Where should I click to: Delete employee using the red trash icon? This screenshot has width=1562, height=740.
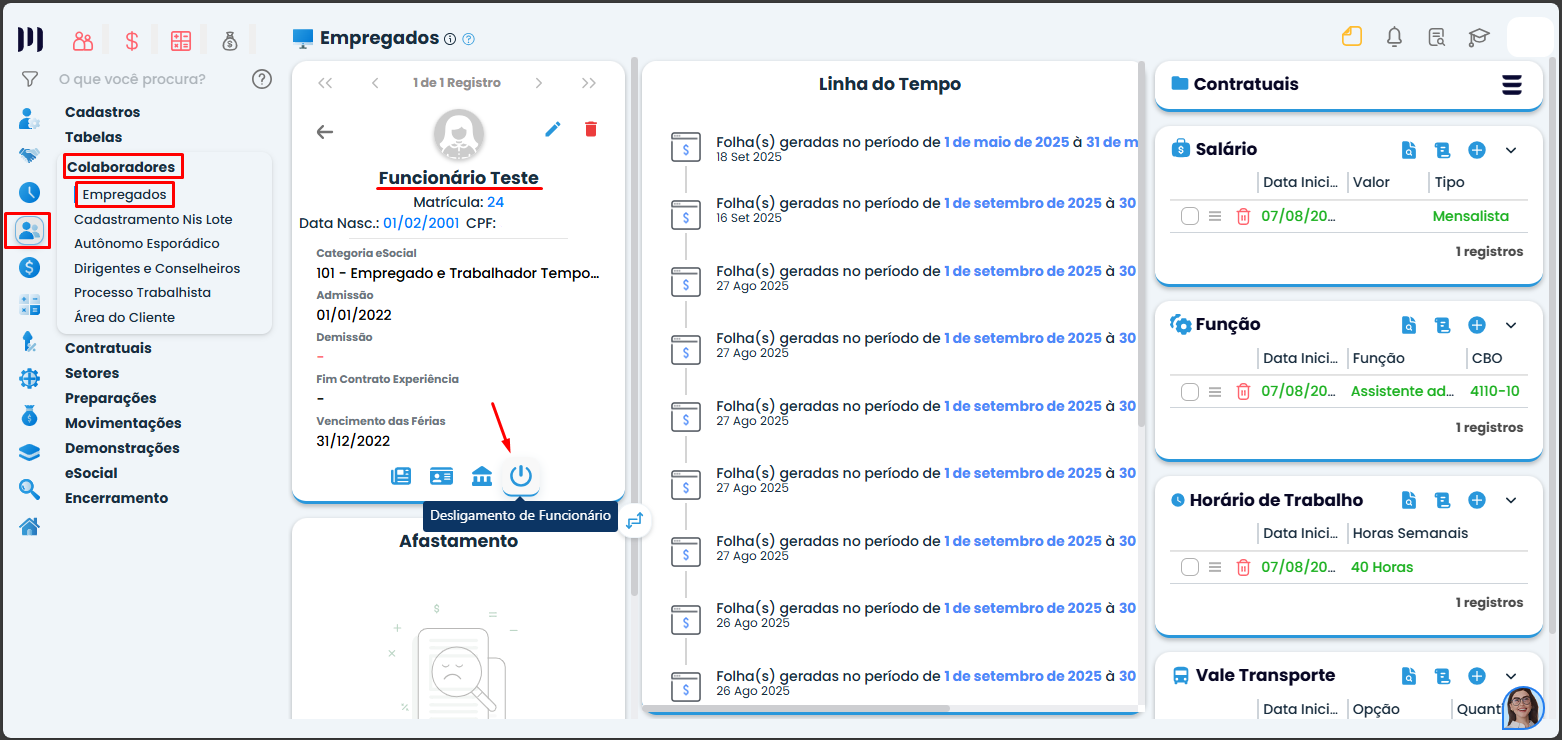[591, 129]
